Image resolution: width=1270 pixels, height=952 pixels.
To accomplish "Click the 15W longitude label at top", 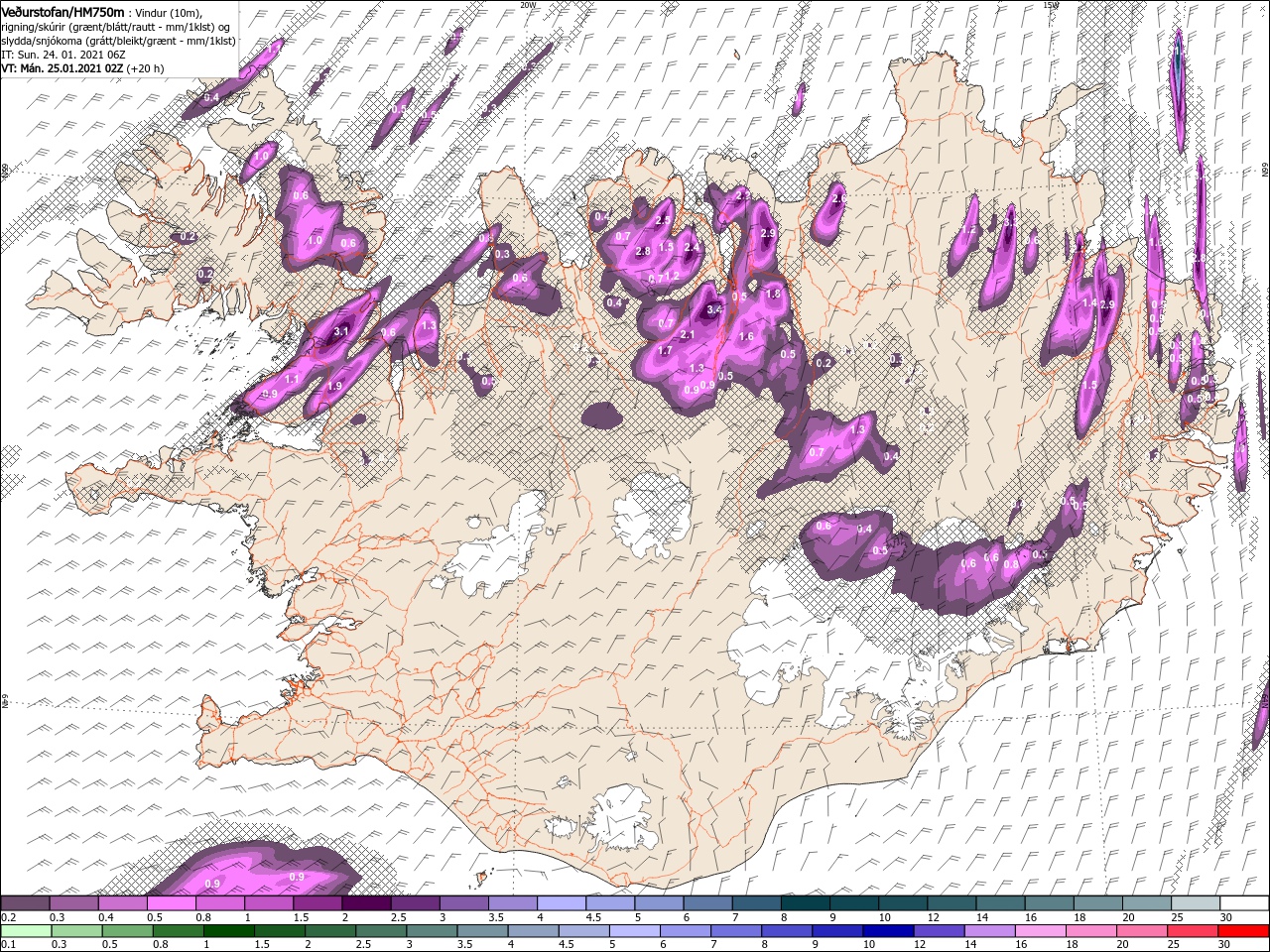I will click(x=1051, y=5).
